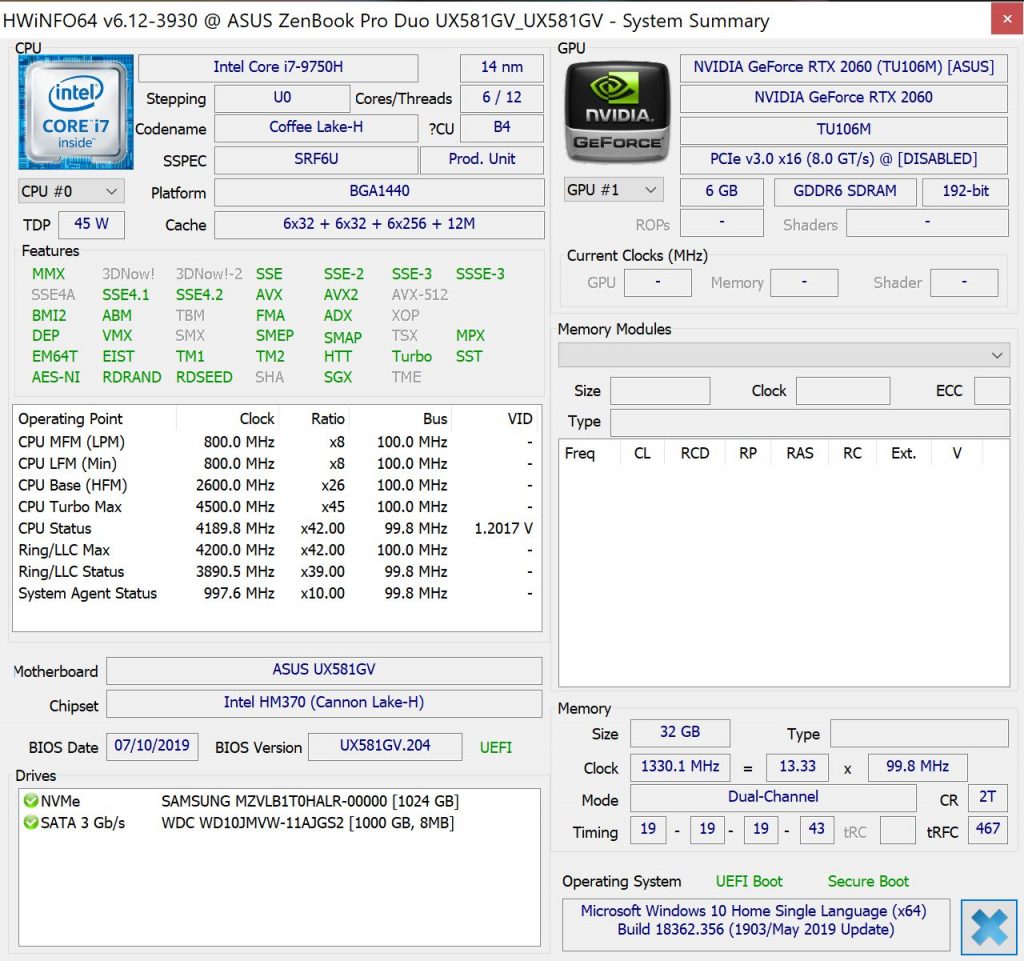Click the UX581GV.204 BIOS version field
The image size is (1024, 961).
[385, 746]
